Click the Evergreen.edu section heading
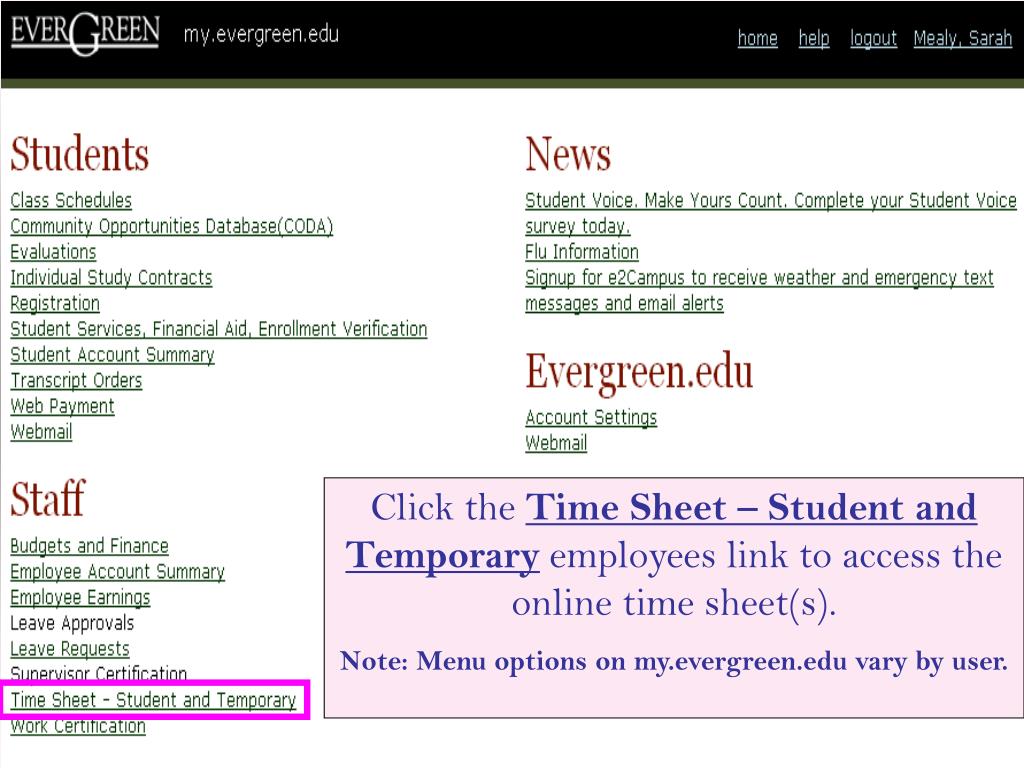Viewport: 1024px width, 768px height. pos(639,371)
